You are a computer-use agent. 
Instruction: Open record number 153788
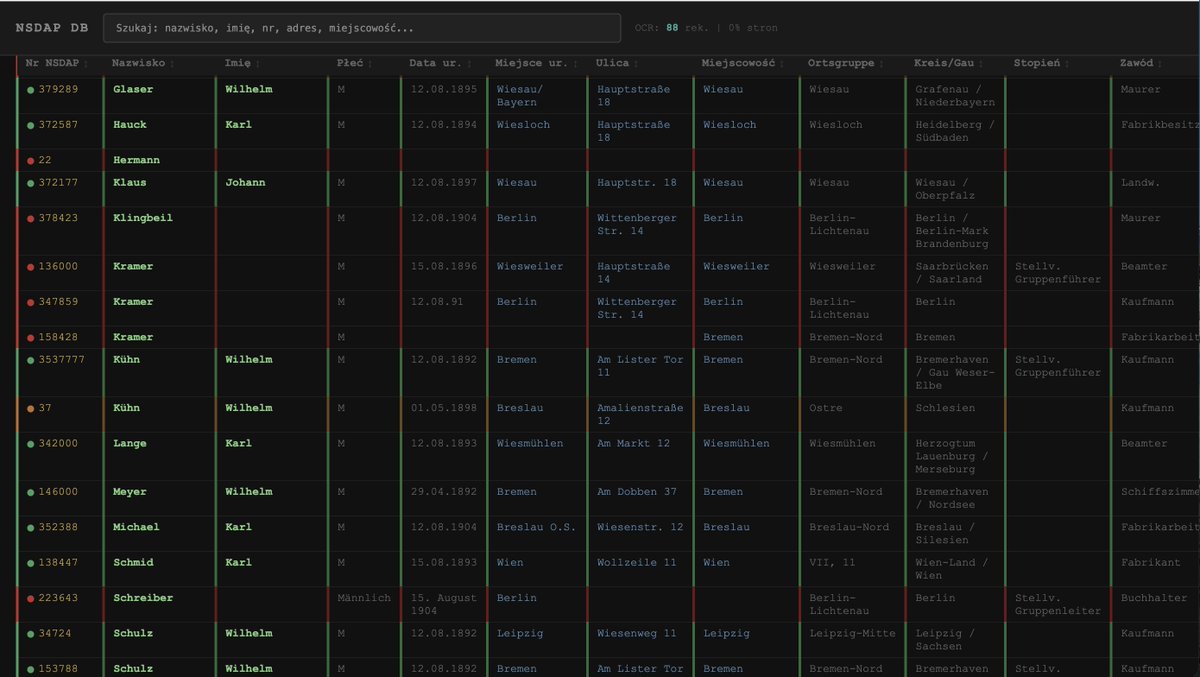point(58,669)
